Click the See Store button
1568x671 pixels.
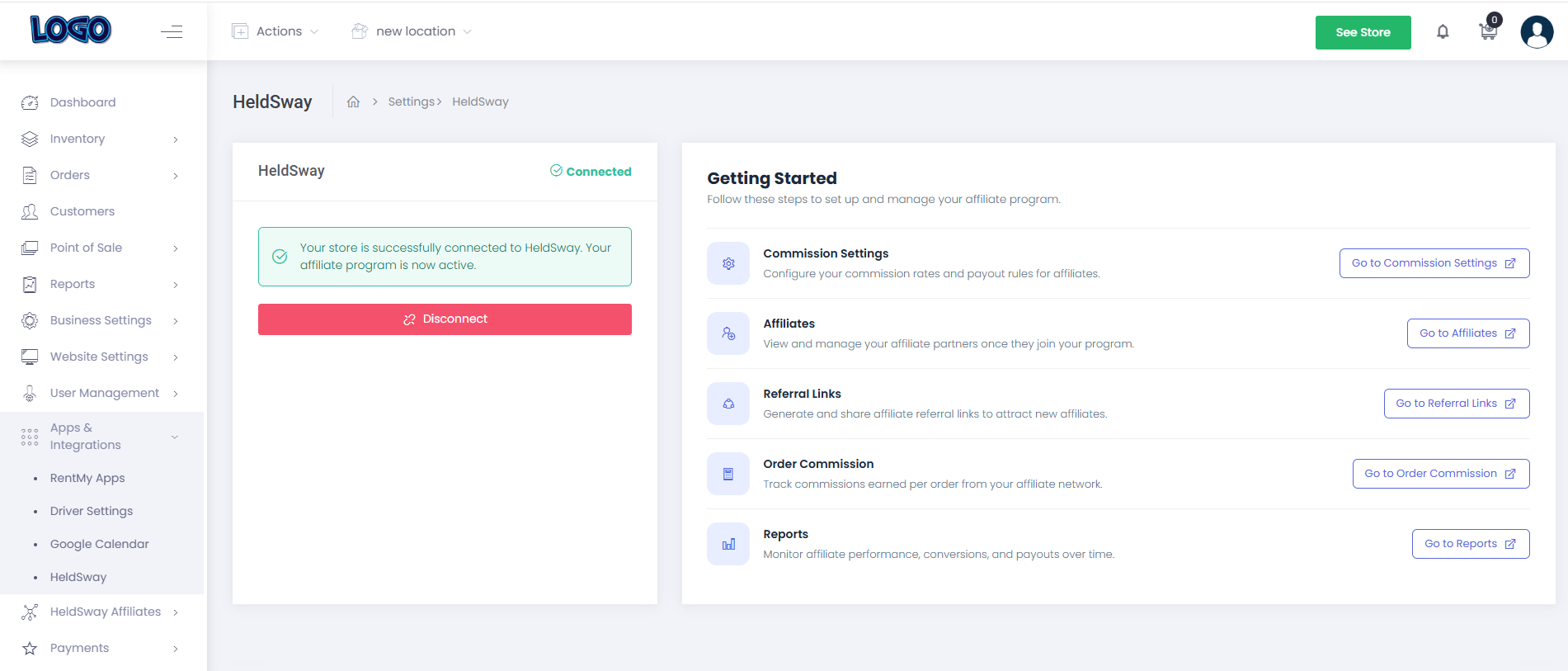pyautogui.click(x=1363, y=32)
